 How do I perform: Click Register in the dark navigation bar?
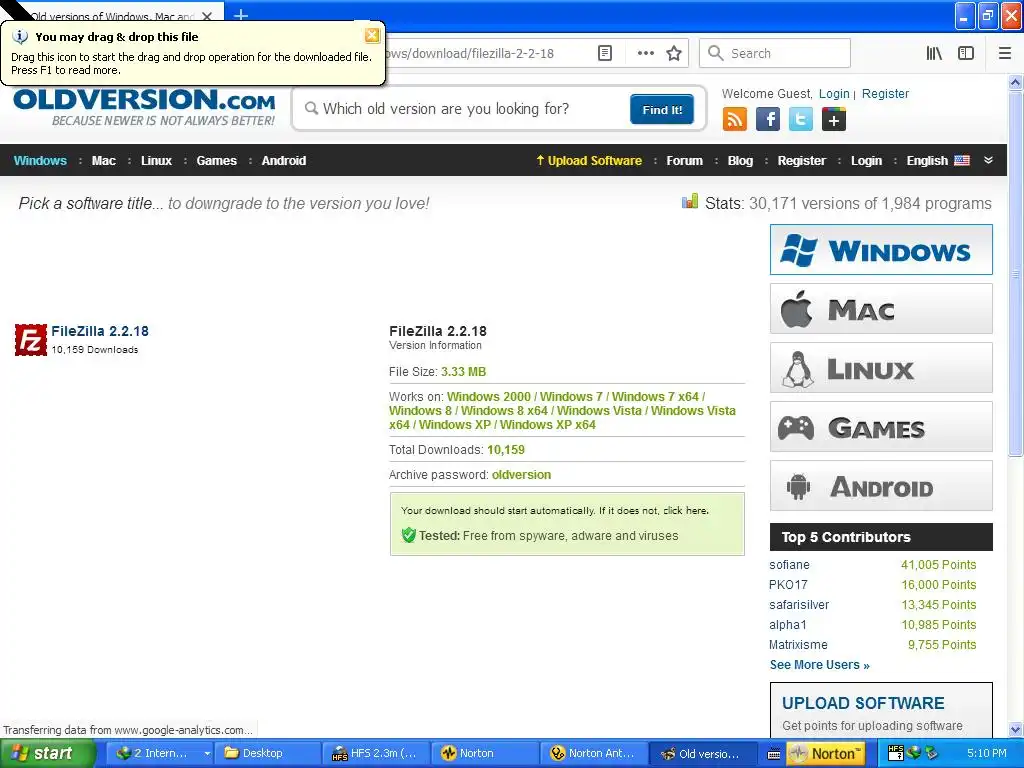click(x=801, y=161)
